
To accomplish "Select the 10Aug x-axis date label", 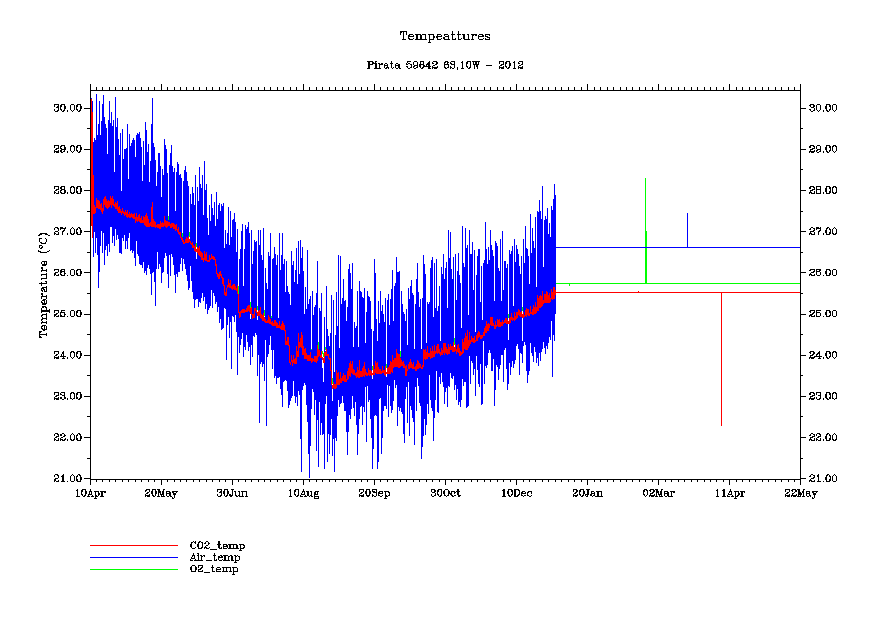I will (303, 493).
